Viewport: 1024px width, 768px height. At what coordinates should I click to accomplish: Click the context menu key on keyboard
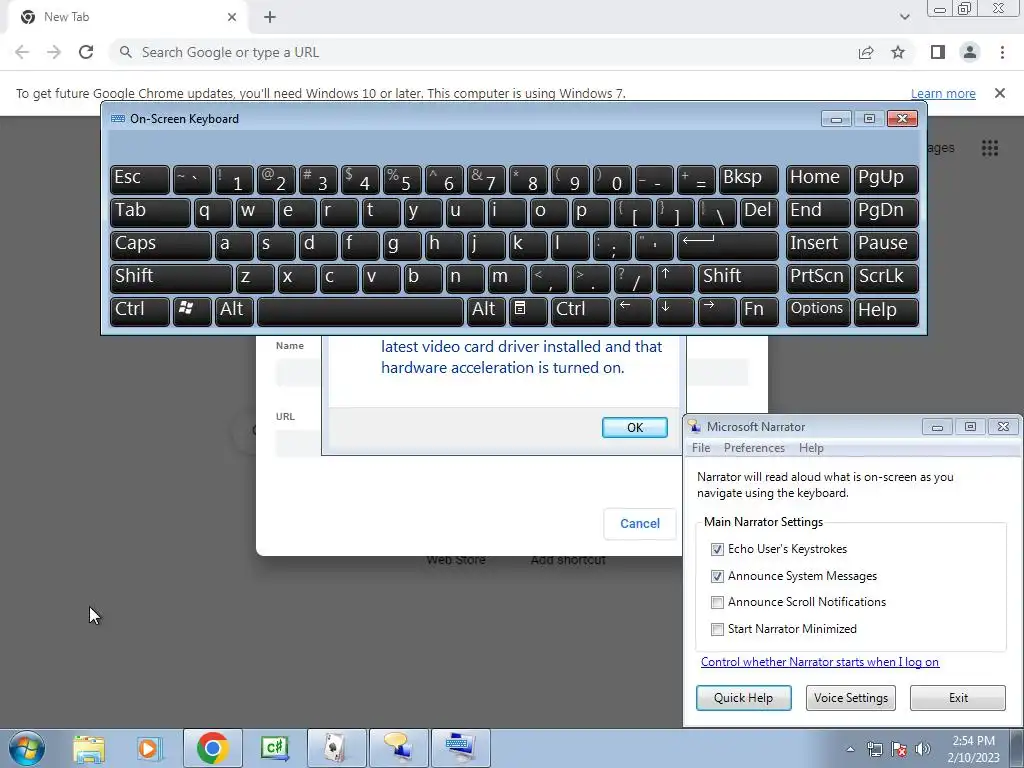528,311
